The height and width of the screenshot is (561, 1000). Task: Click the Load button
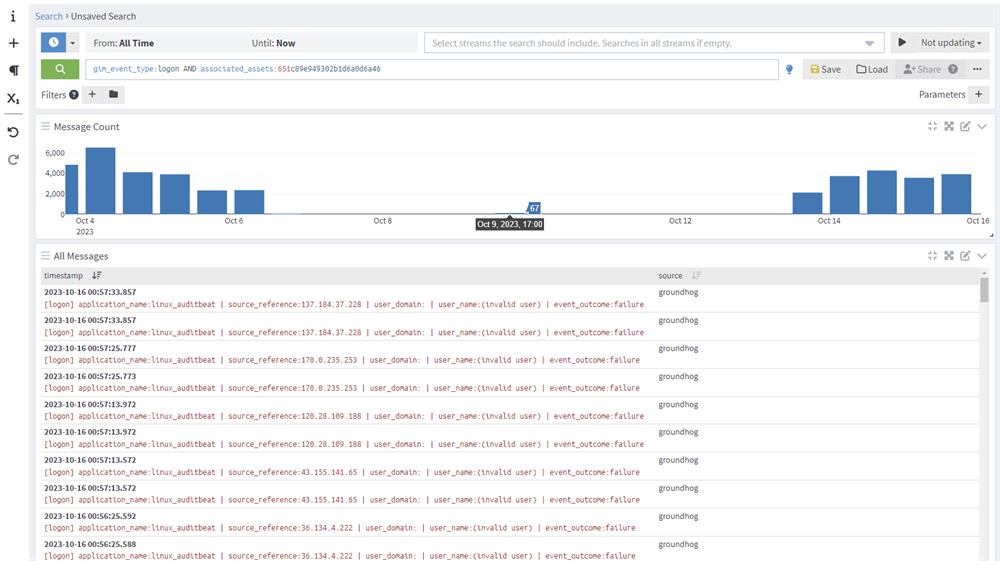click(871, 70)
